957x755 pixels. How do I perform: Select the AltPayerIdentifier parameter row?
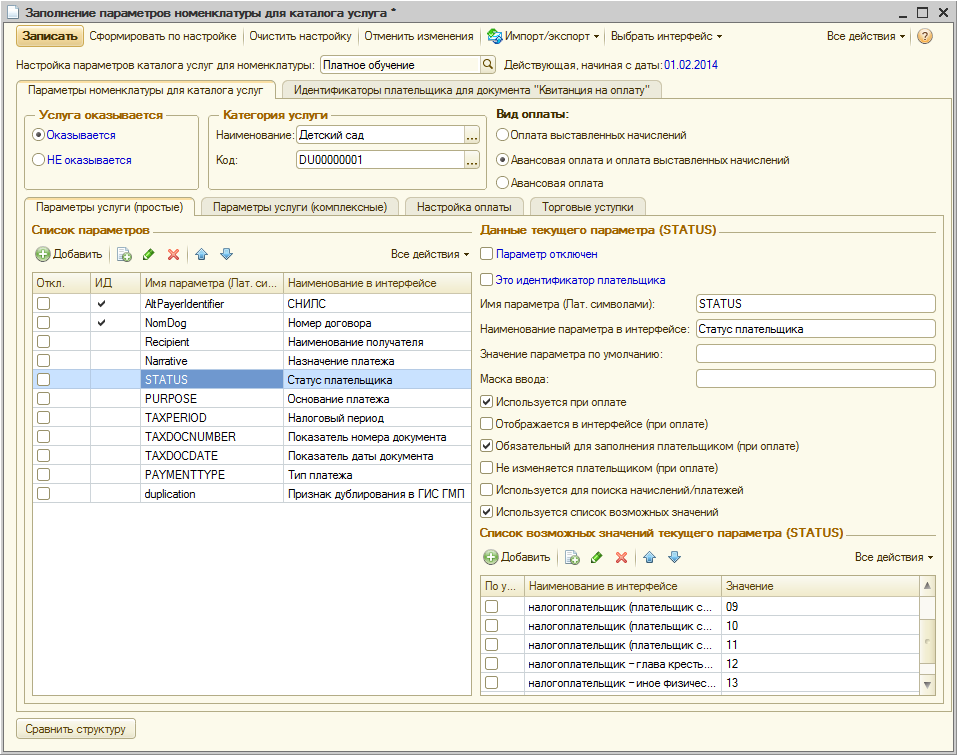tap(252, 304)
